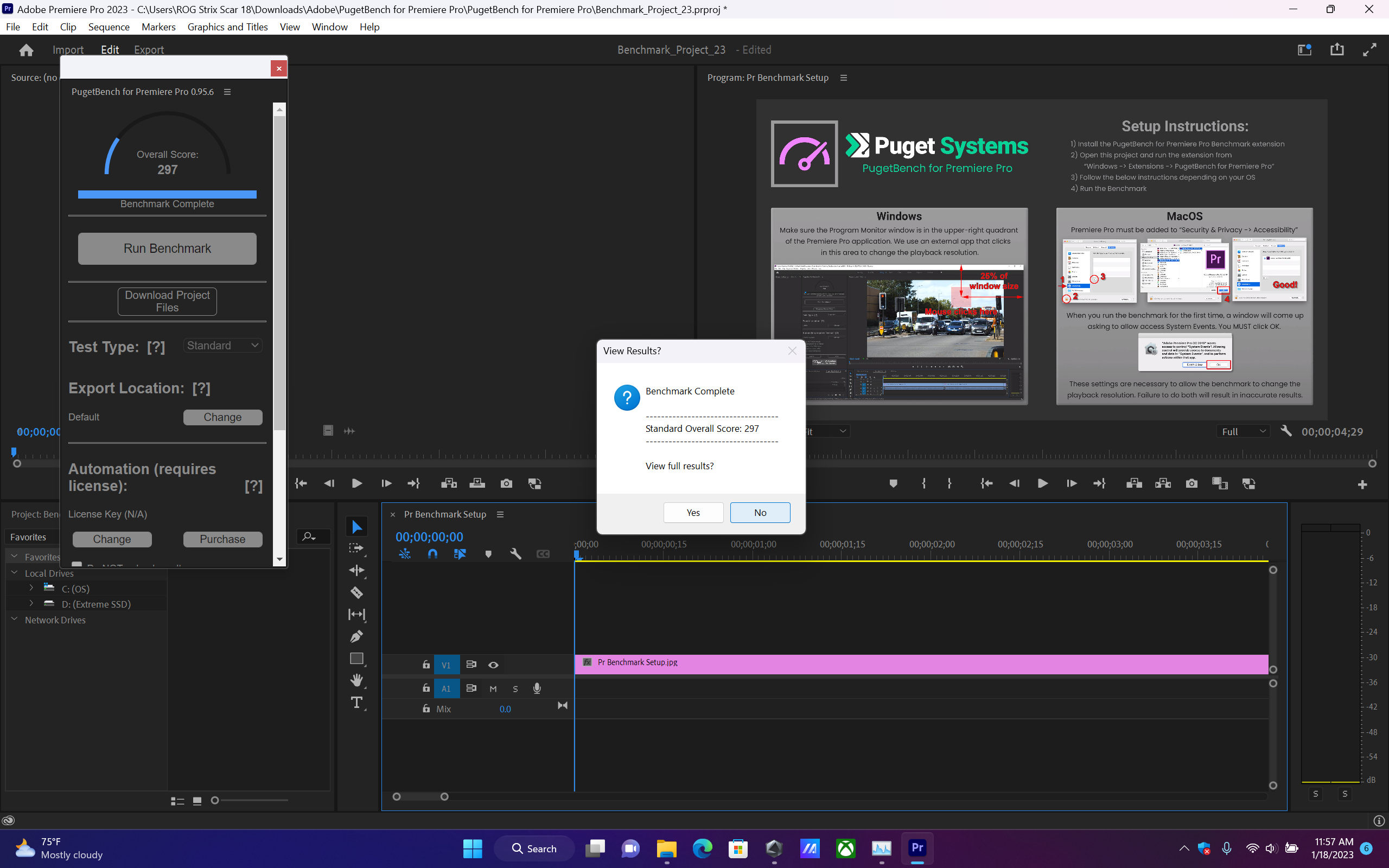Switch to the Export tab
1389x868 pixels.
pyautogui.click(x=149, y=50)
